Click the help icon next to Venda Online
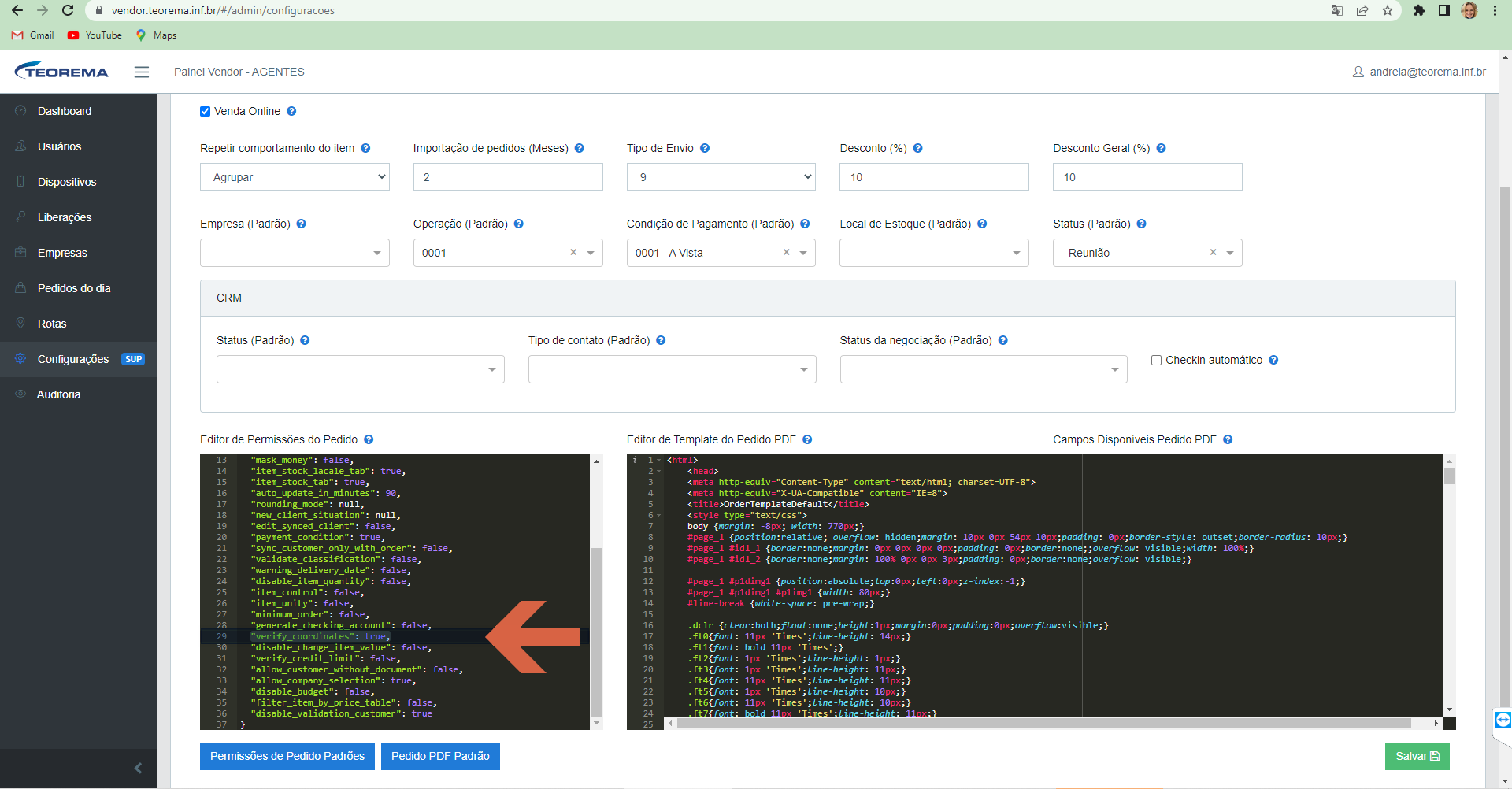1512x789 pixels. pyautogui.click(x=291, y=111)
